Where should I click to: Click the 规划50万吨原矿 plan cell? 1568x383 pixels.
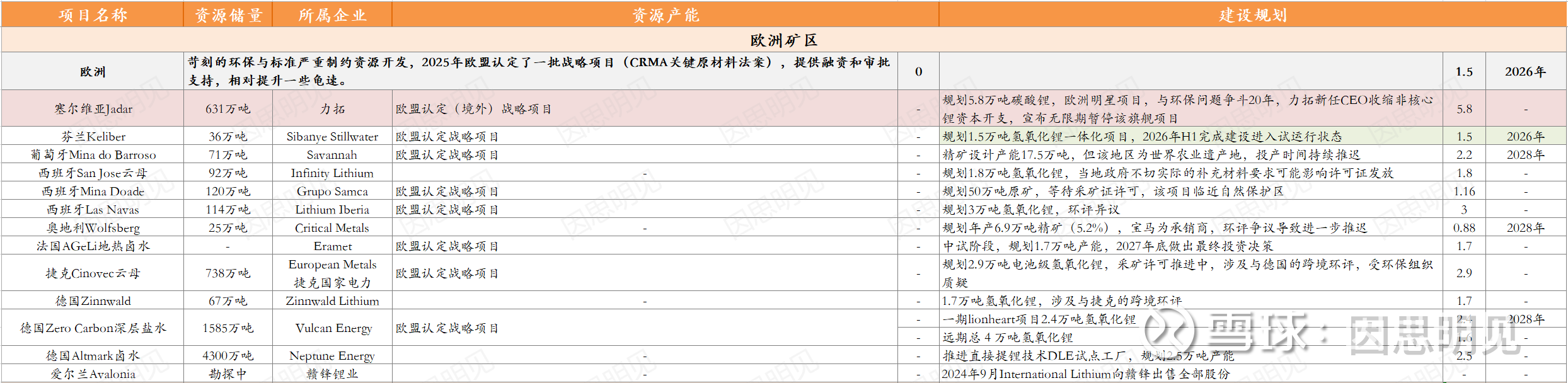click(x=1191, y=191)
